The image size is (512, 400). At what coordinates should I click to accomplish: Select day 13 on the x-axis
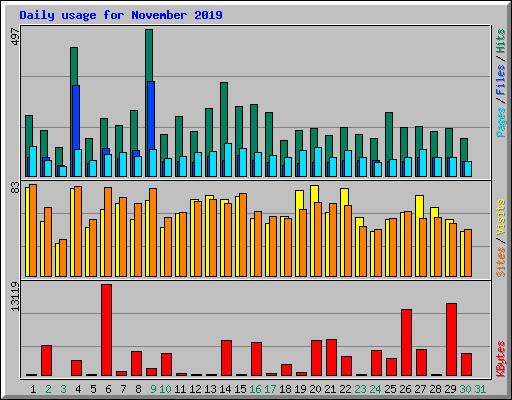point(210,389)
